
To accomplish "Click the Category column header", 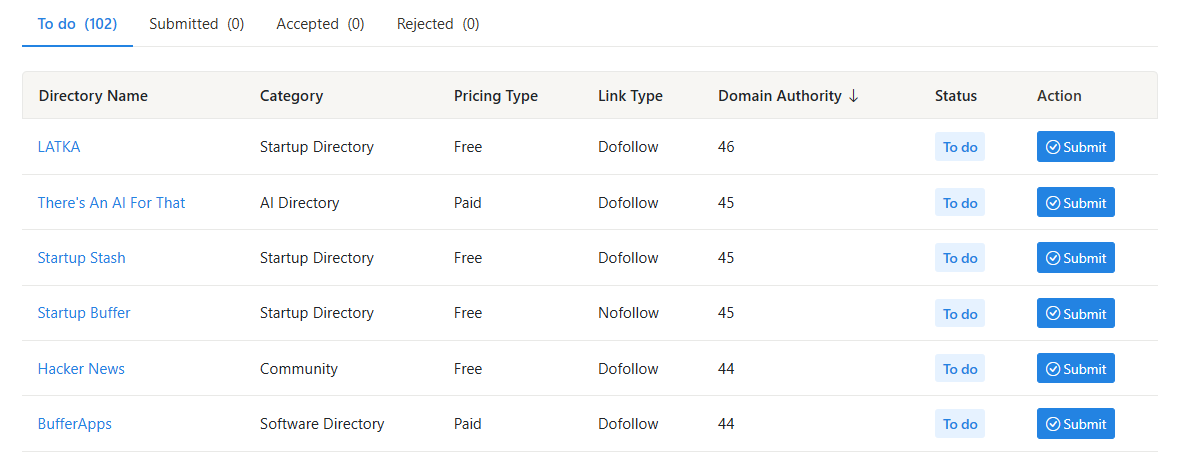I will 292,96.
